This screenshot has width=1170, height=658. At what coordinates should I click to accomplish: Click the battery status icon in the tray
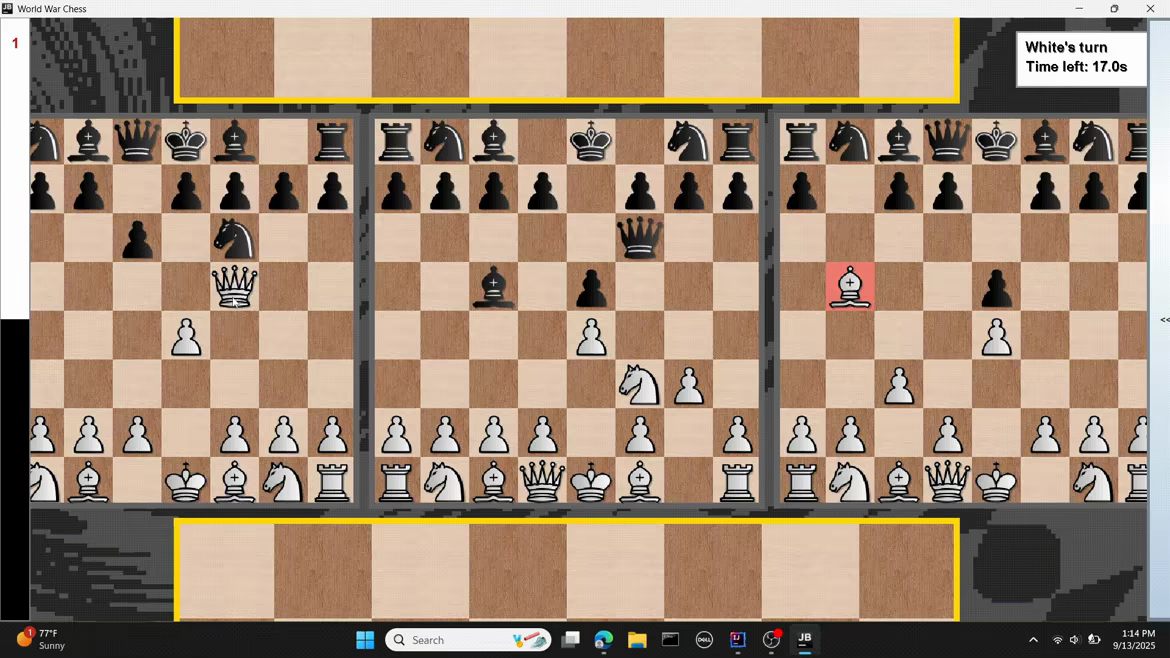click(x=1094, y=640)
